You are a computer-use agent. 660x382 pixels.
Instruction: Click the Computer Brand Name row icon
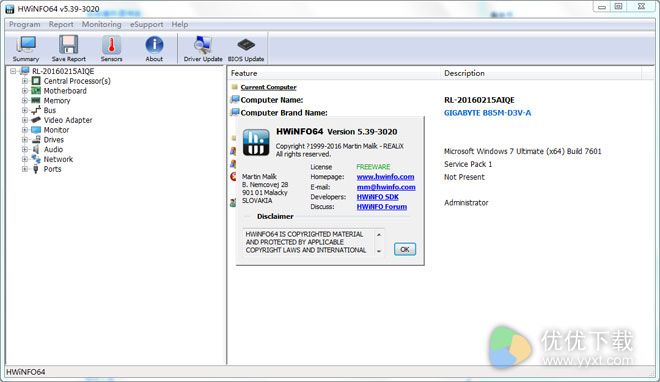click(x=234, y=112)
